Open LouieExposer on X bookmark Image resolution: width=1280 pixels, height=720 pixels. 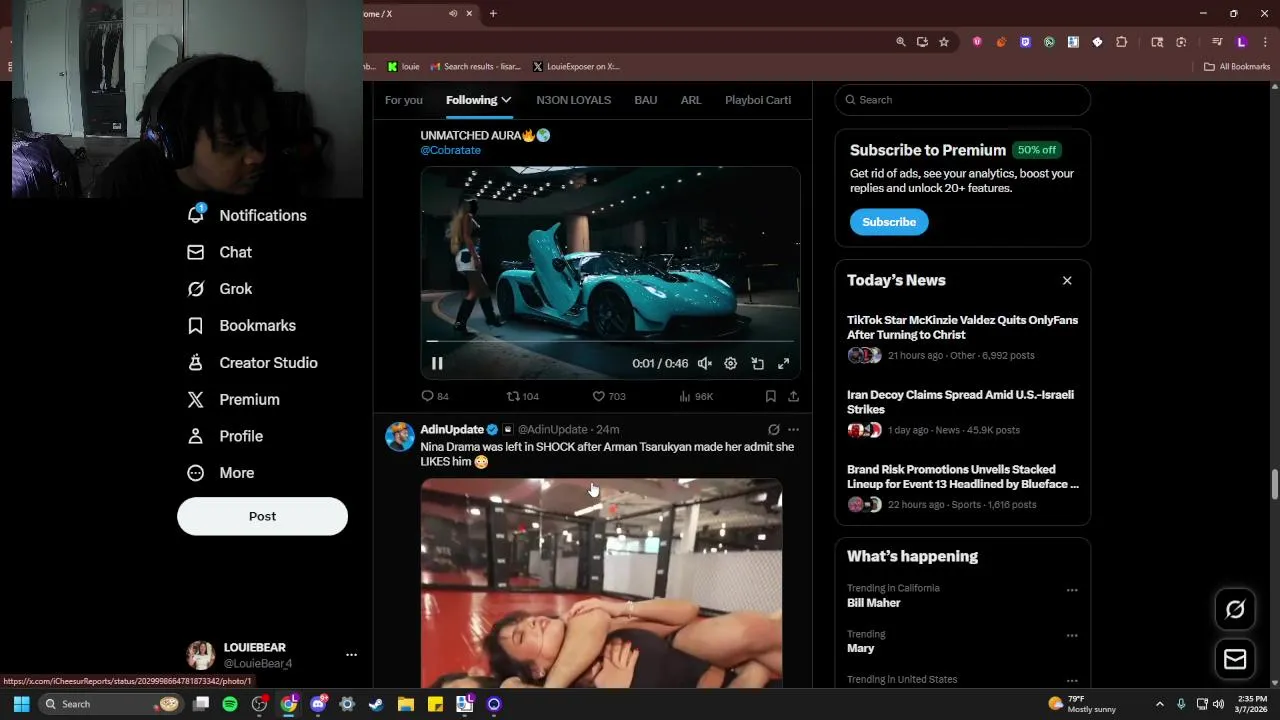click(x=576, y=67)
